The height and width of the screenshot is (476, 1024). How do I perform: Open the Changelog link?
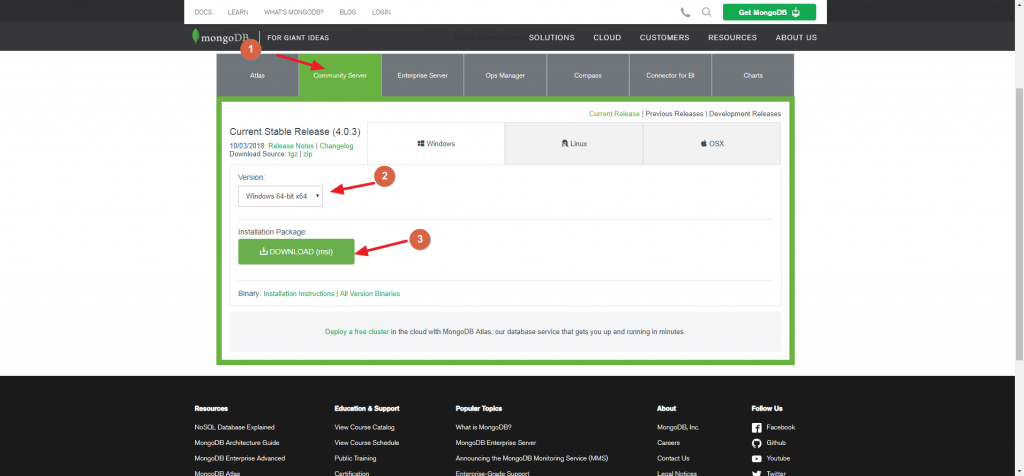pyautogui.click(x=336, y=146)
